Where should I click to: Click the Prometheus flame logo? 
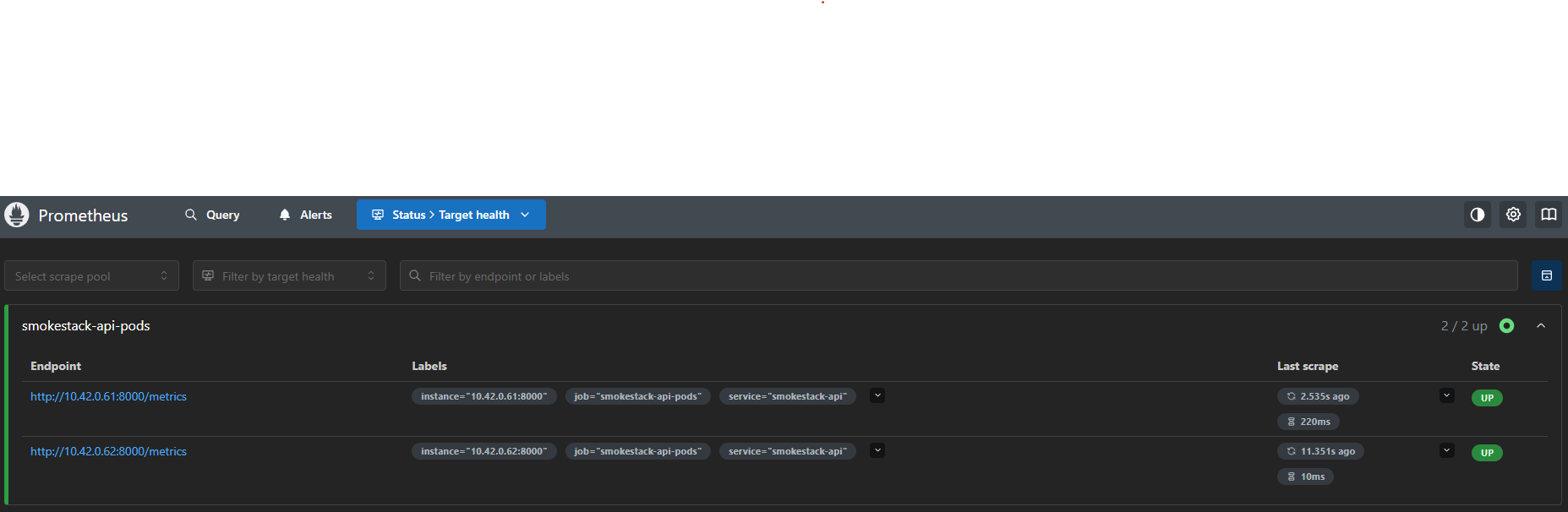click(x=17, y=215)
